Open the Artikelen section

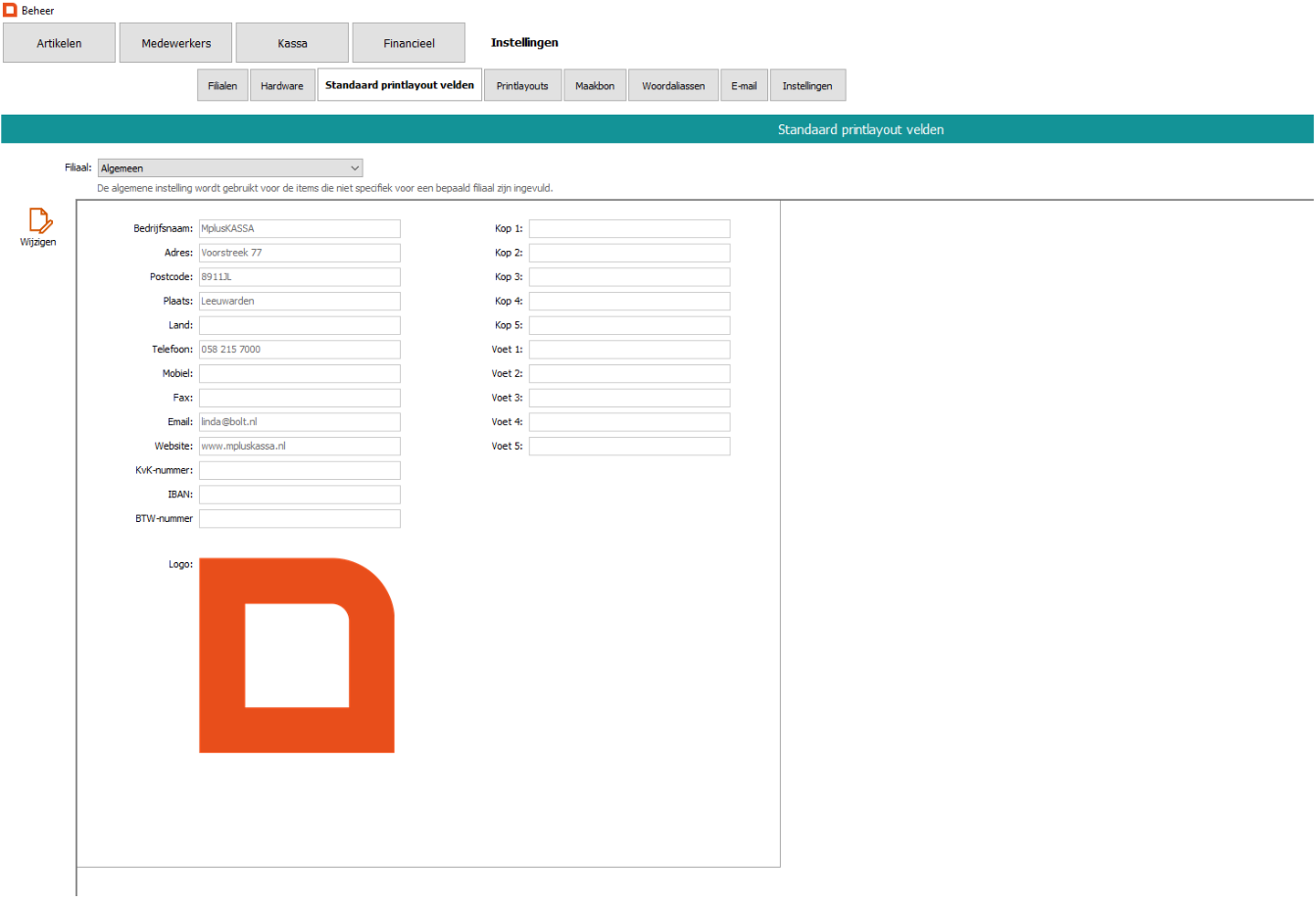click(59, 43)
